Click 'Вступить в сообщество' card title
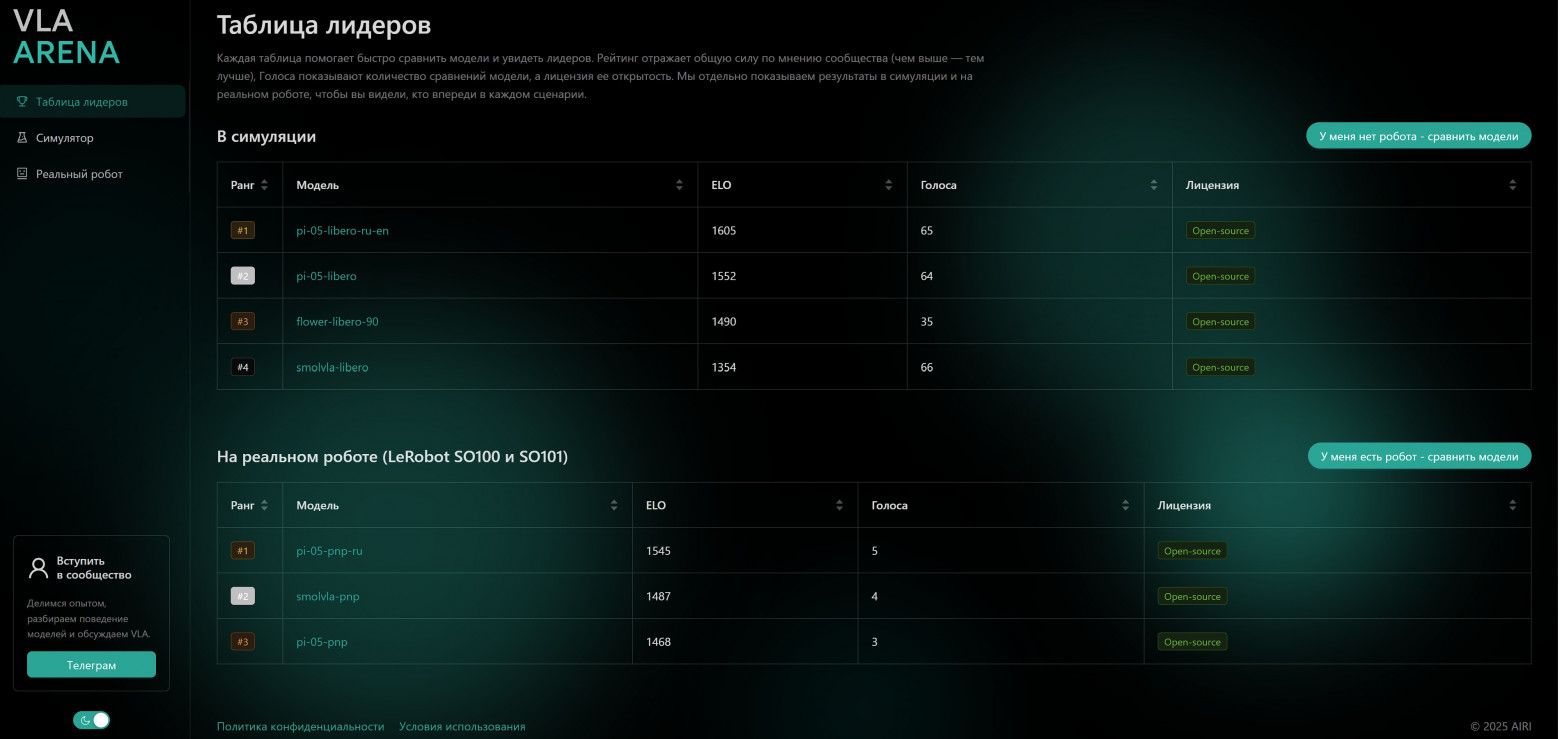This screenshot has height=739, width=1560. (94, 568)
